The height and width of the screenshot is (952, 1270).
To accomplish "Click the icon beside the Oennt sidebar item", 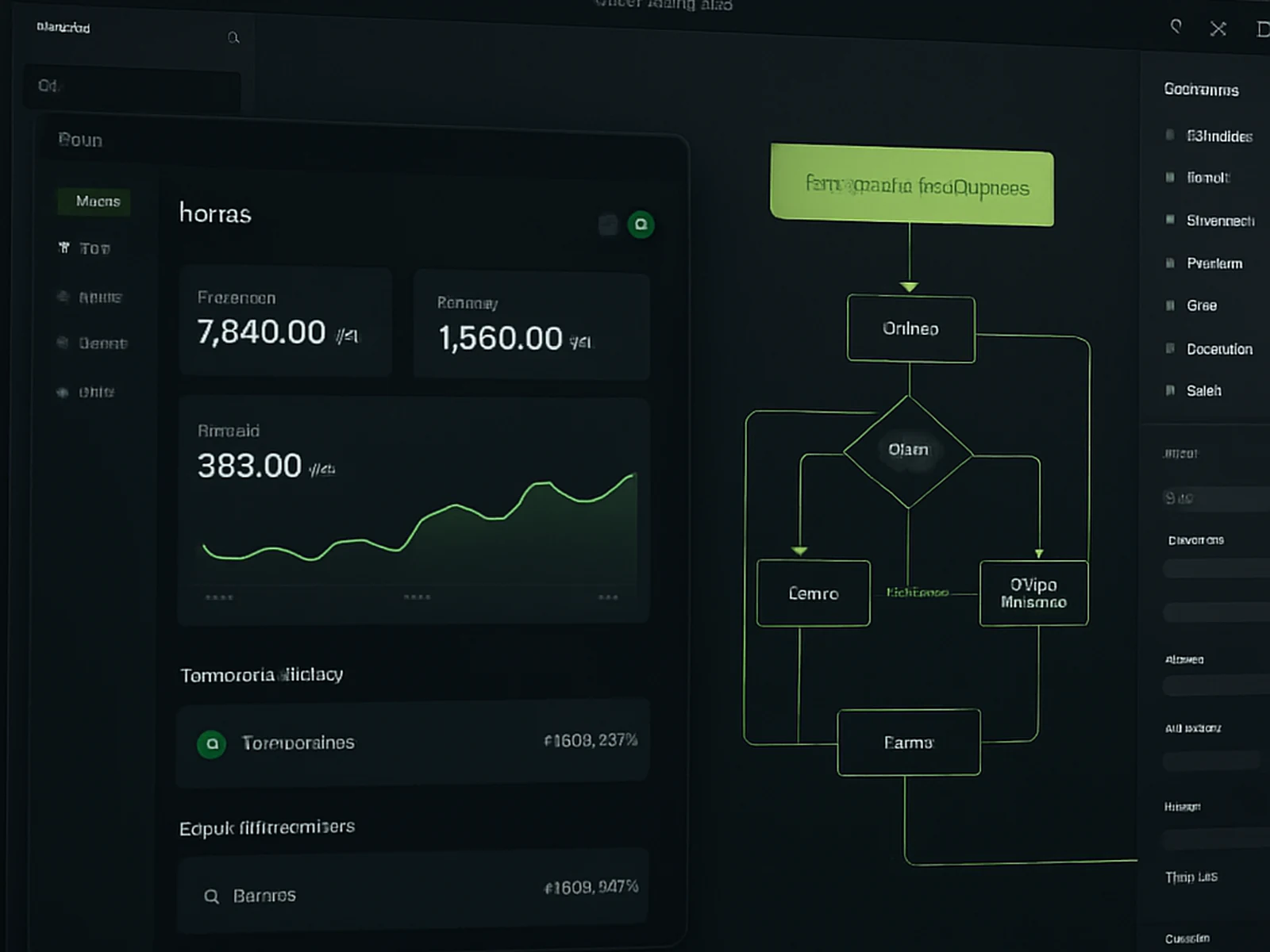I will pyautogui.click(x=63, y=343).
